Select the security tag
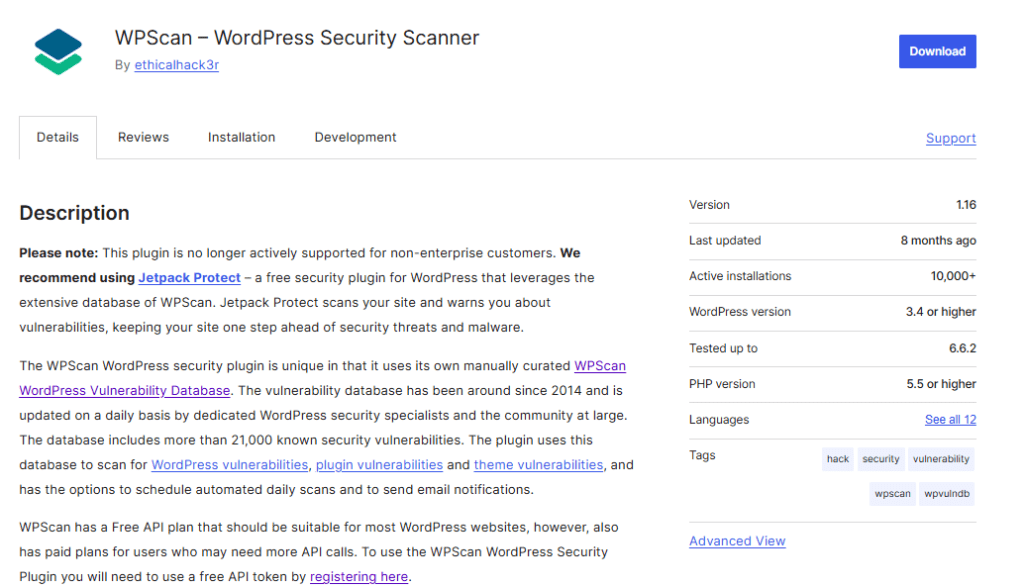Viewport: 1024px width, 588px height. (880, 459)
